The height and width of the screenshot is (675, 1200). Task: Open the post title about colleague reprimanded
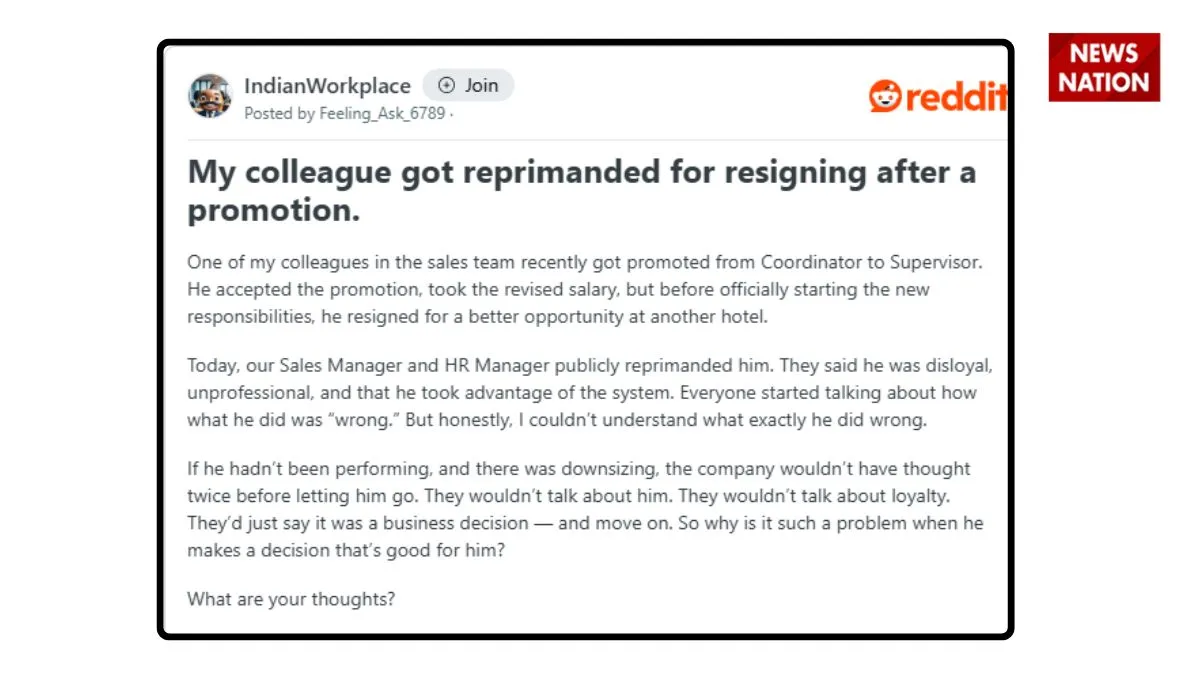tap(582, 191)
